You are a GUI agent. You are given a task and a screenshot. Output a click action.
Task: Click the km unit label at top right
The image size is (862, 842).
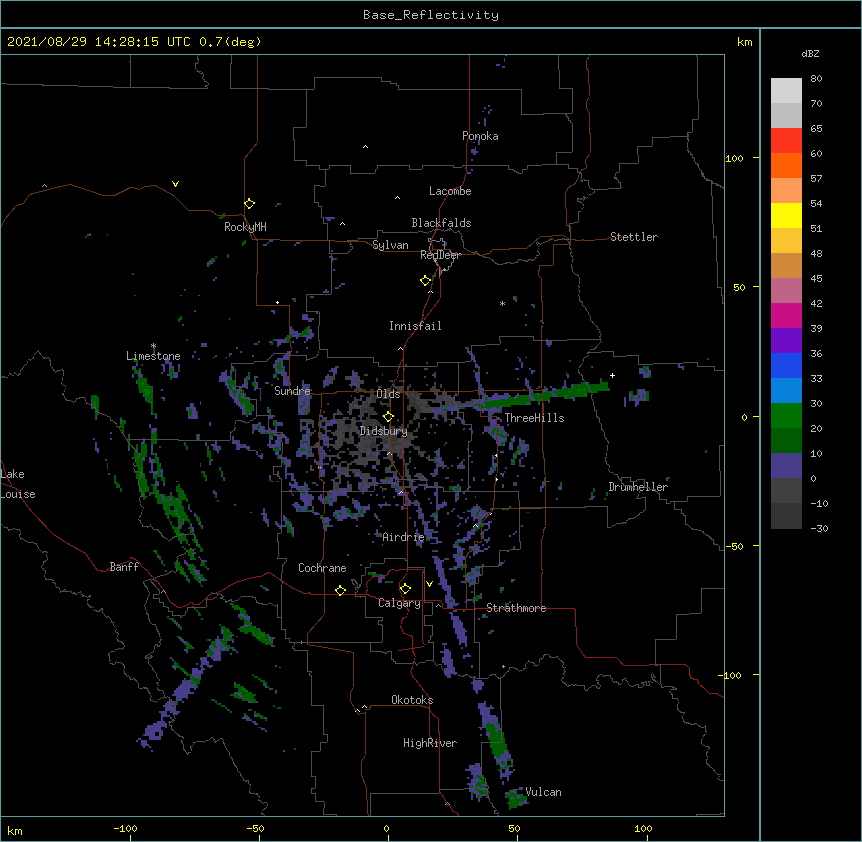pos(744,42)
